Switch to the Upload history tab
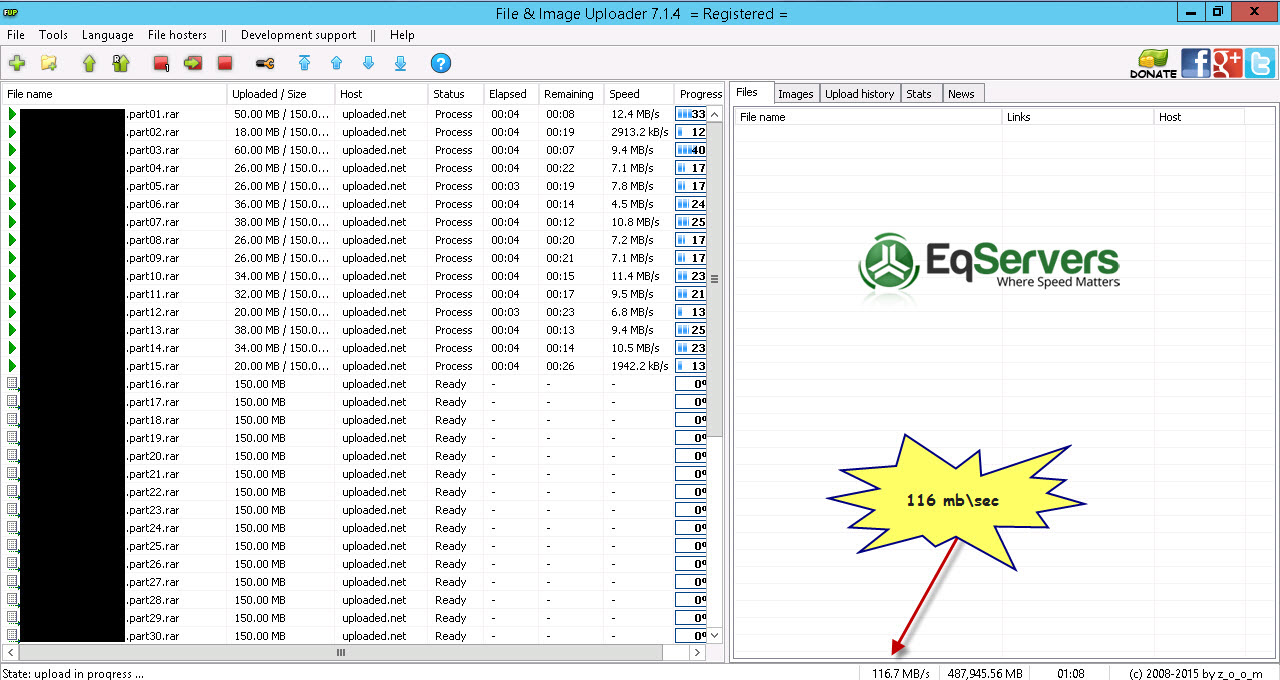 [860, 94]
